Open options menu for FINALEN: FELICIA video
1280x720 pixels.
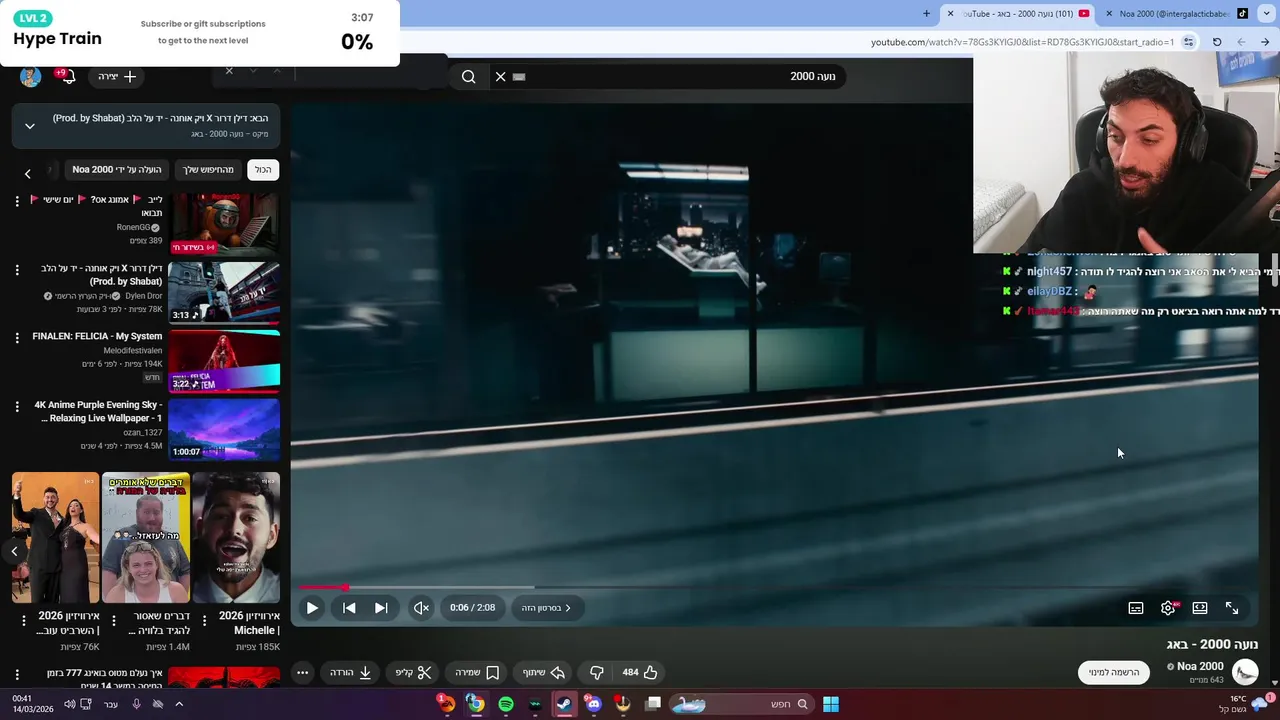17,338
